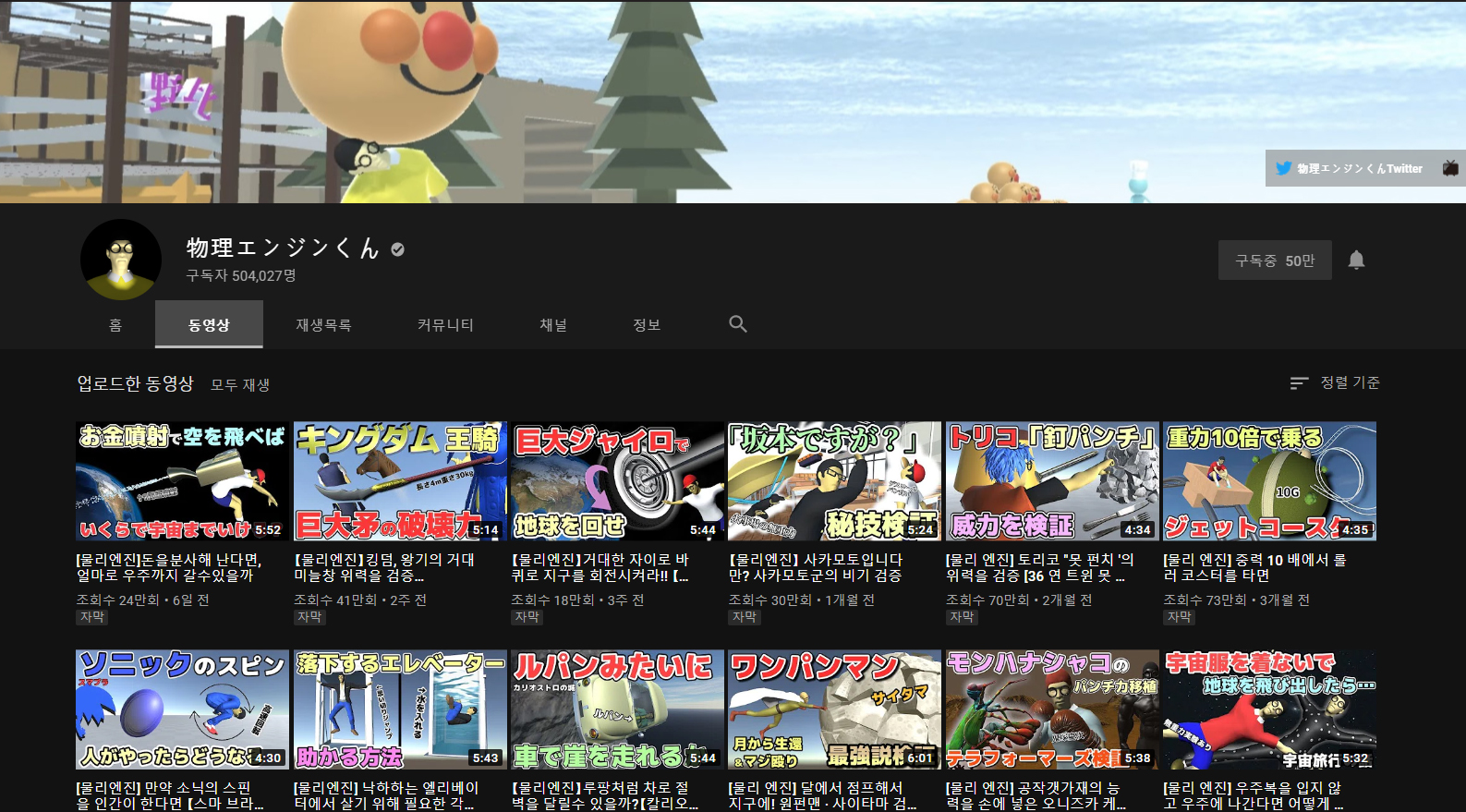Select the 동영상 tab
Image resolution: width=1466 pixels, height=812 pixels.
[x=209, y=325]
